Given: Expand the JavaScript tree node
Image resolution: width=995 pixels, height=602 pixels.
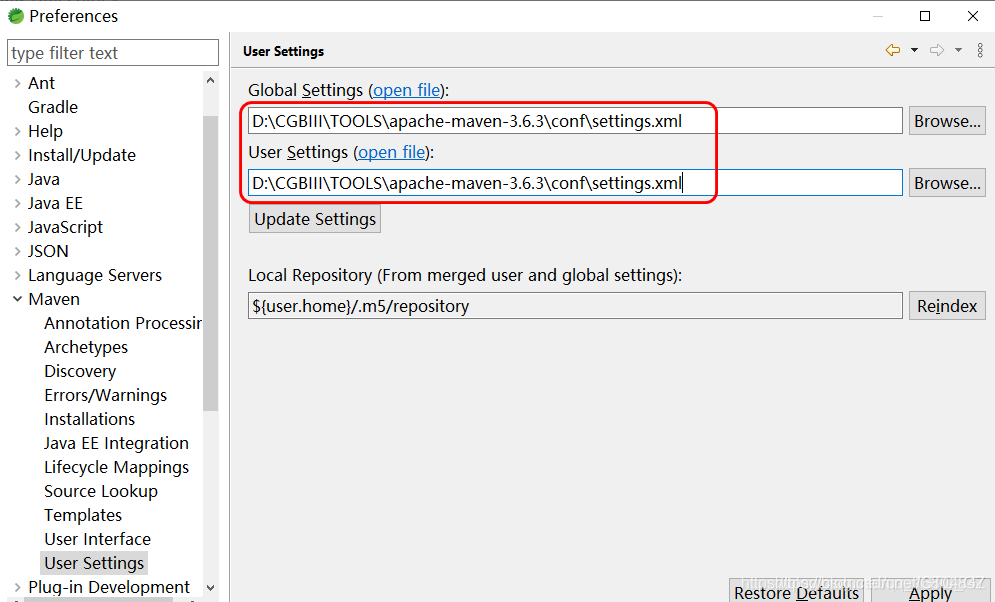Looking at the screenshot, I should click(x=17, y=227).
